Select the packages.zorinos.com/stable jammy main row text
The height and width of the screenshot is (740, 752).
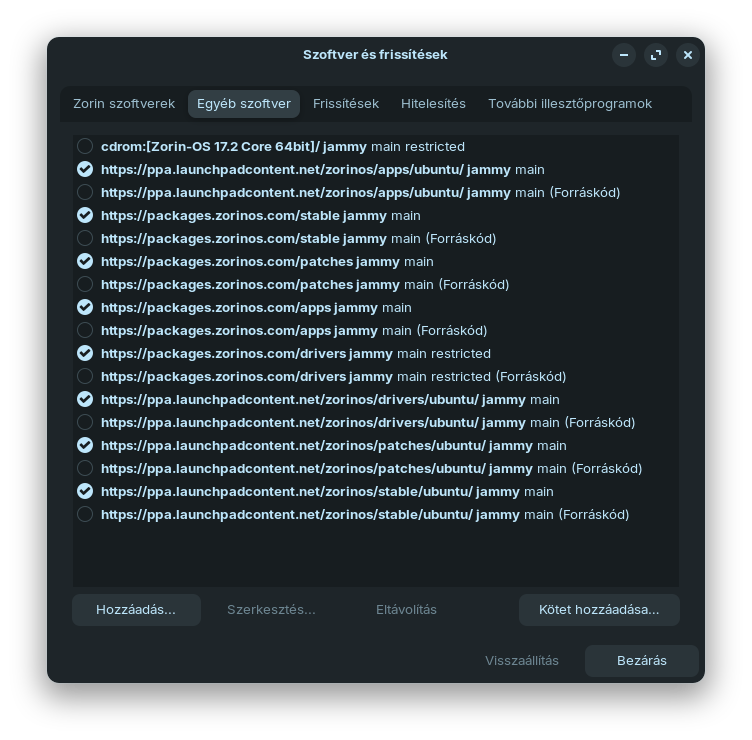(x=261, y=215)
